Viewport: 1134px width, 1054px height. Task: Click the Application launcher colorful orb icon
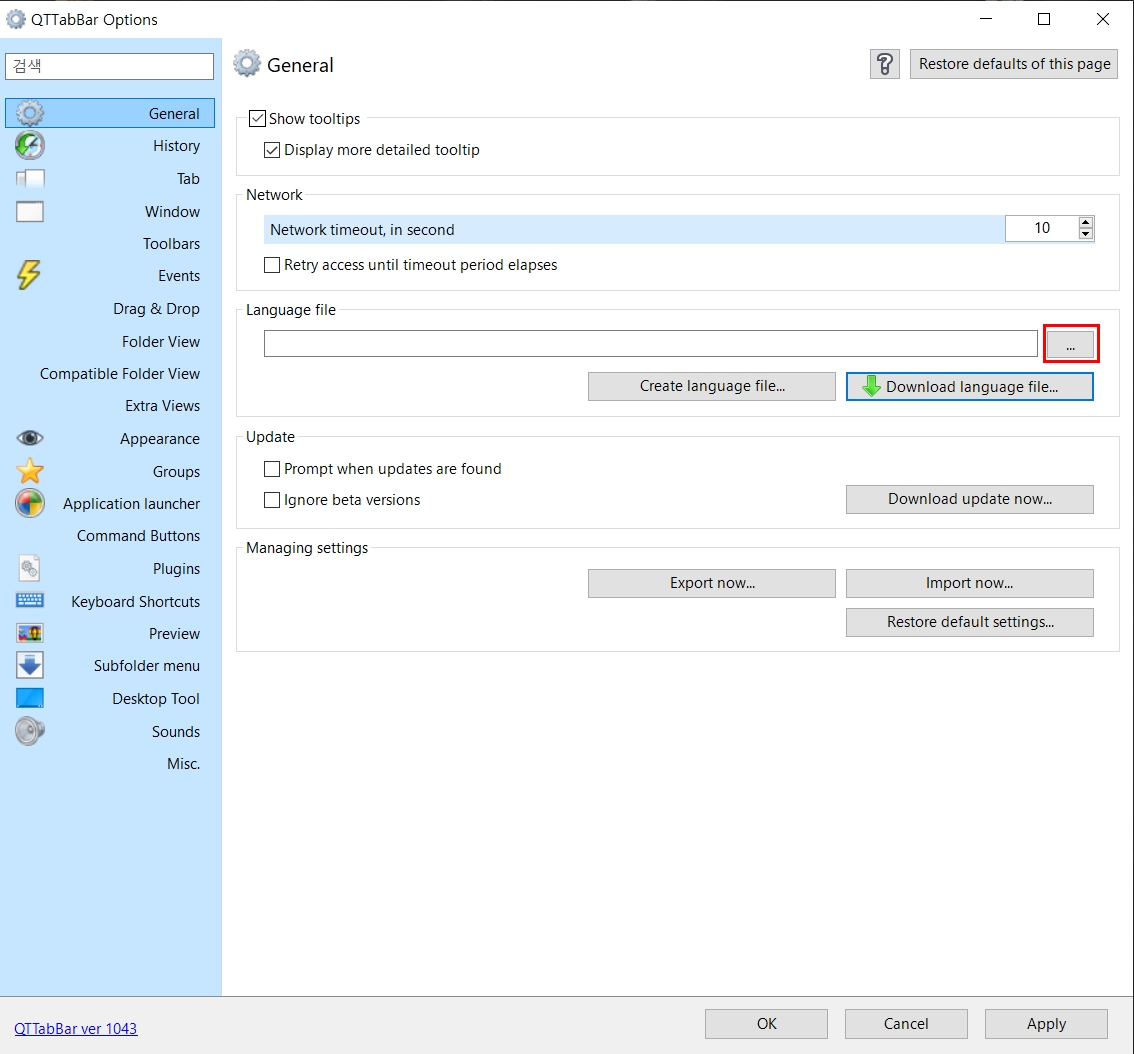coord(30,503)
